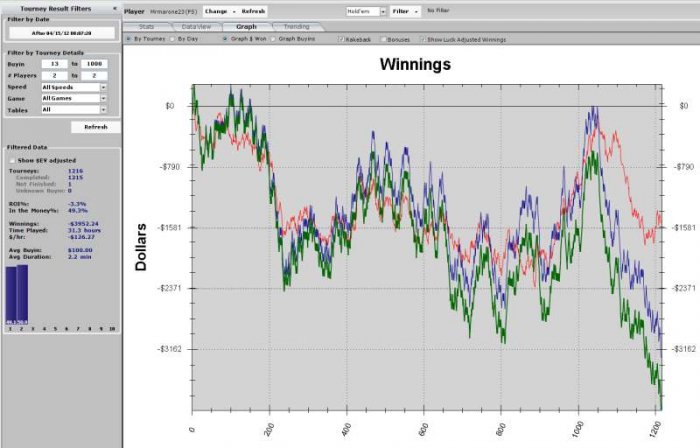Toggle Show Luck Adjusted Winnings

pyautogui.click(x=421, y=39)
